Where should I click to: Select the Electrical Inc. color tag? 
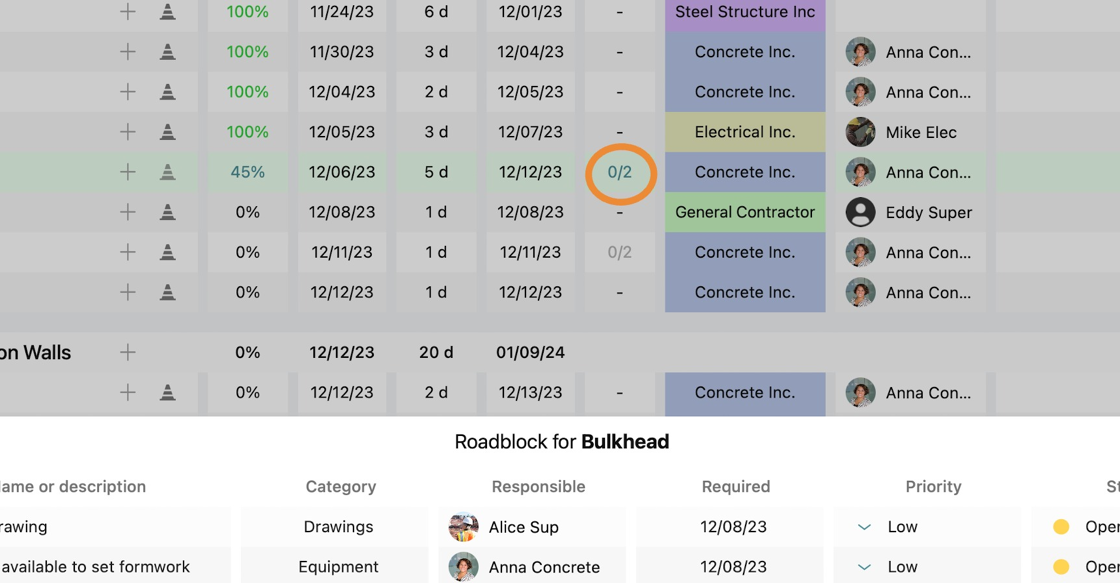coord(745,132)
